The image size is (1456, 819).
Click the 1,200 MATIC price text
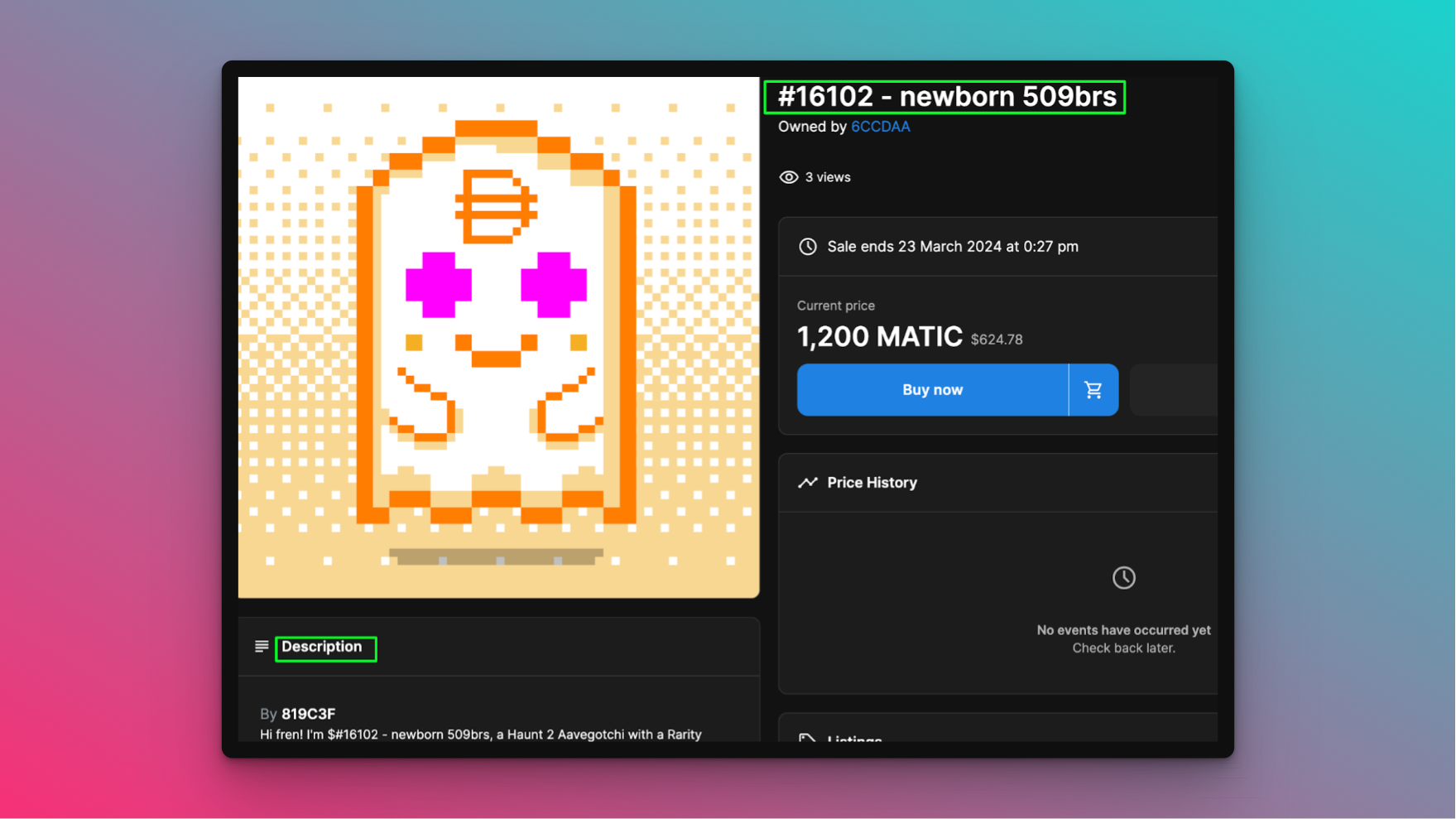click(x=880, y=337)
